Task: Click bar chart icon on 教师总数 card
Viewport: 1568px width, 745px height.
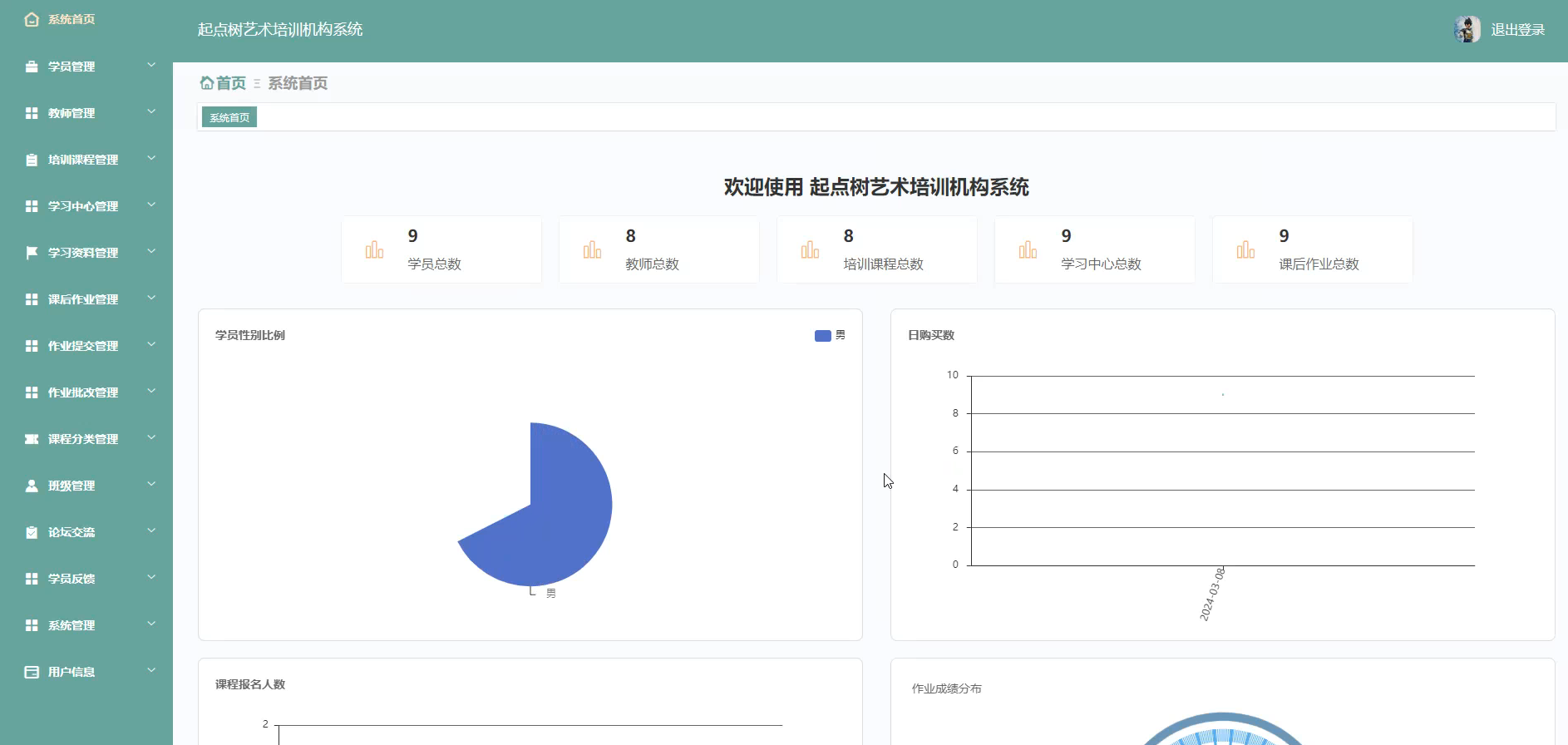Action: (592, 249)
